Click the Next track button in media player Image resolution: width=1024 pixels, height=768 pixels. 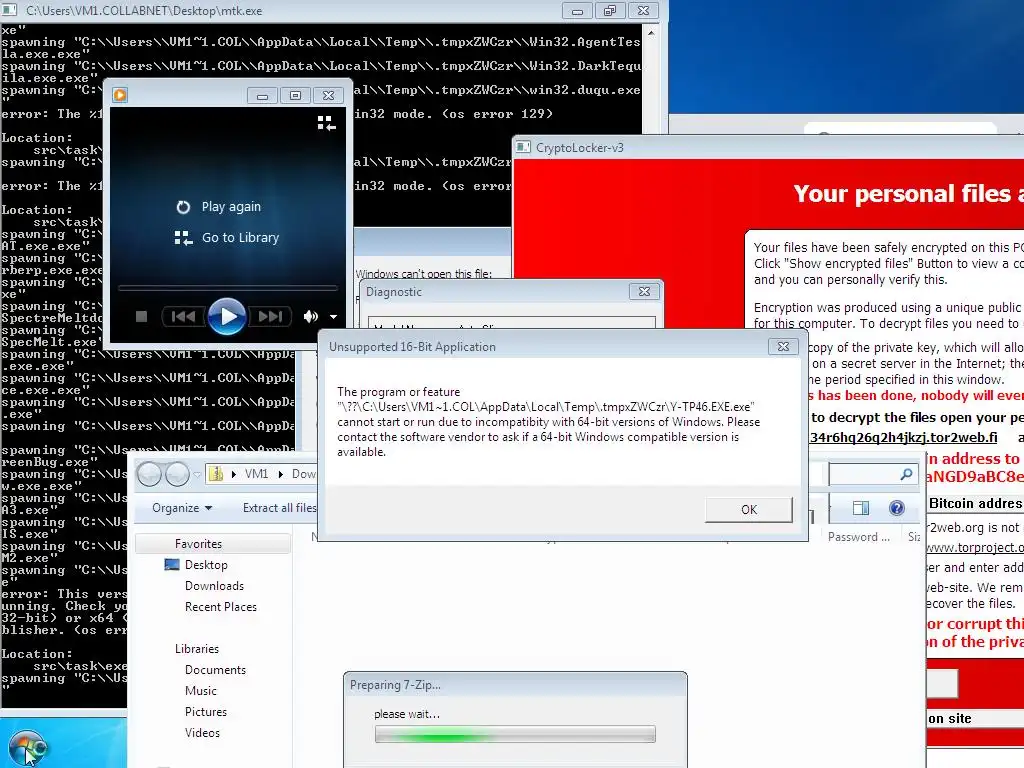point(270,317)
